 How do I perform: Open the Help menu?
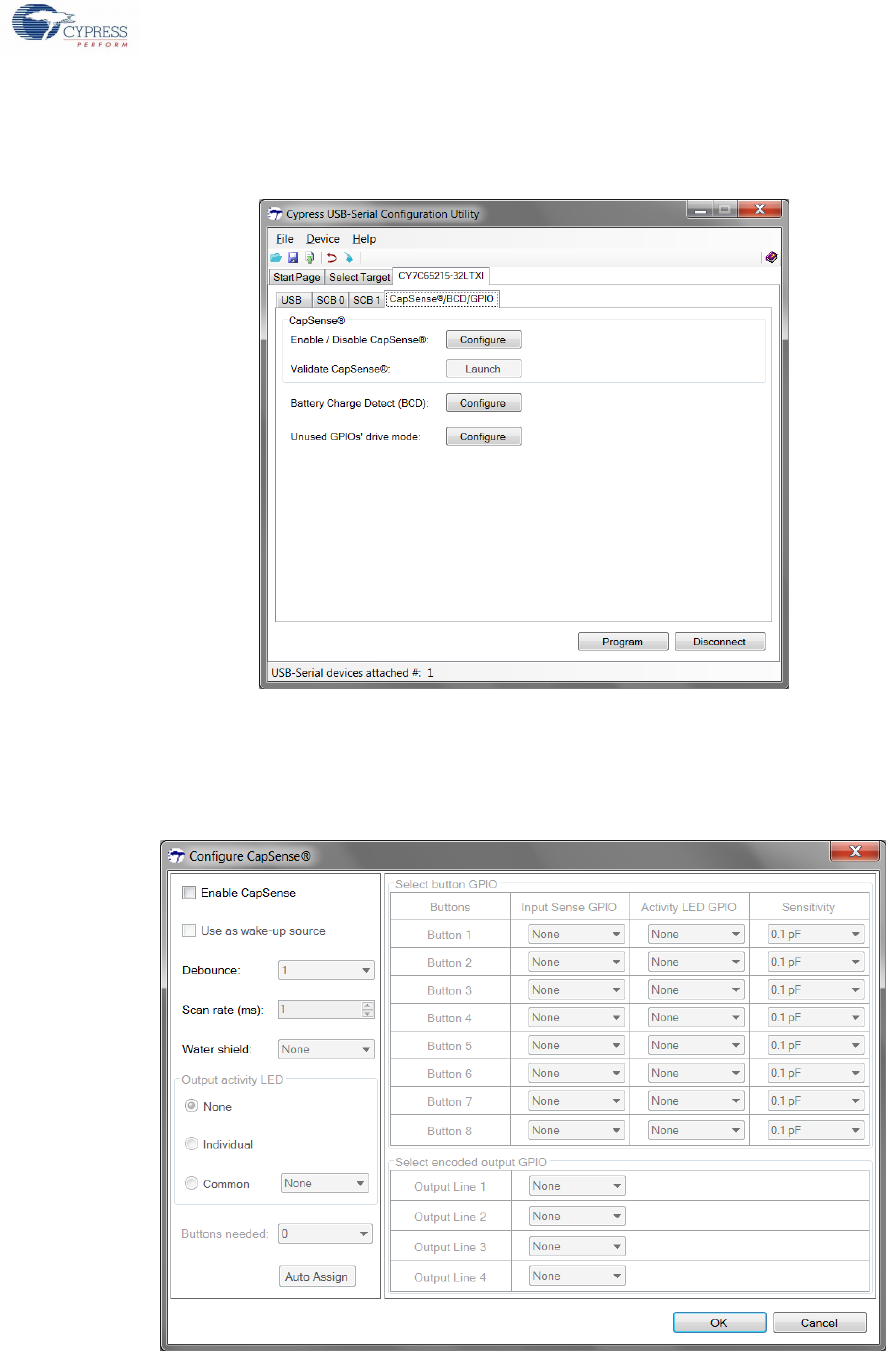364,239
